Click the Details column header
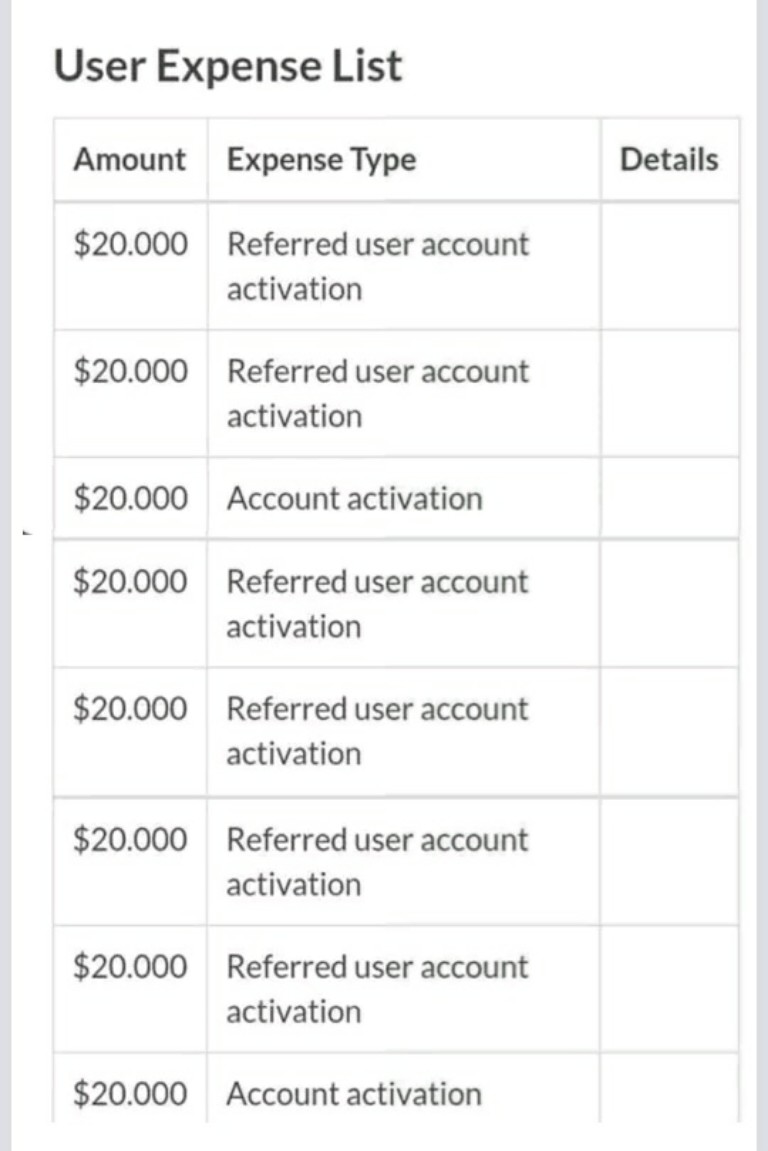 click(x=669, y=160)
